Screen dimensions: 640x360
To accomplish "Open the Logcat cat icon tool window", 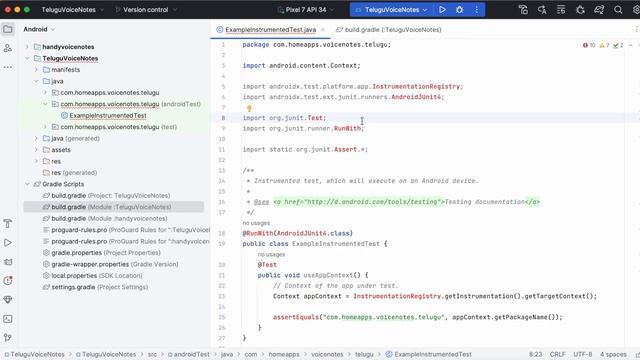I will [8, 262].
